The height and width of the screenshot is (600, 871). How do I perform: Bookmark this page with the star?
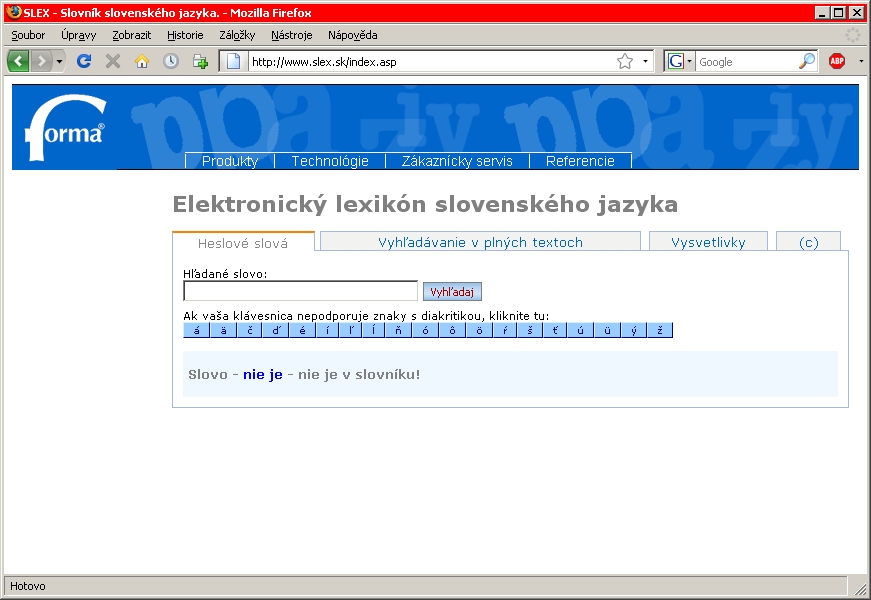point(625,61)
